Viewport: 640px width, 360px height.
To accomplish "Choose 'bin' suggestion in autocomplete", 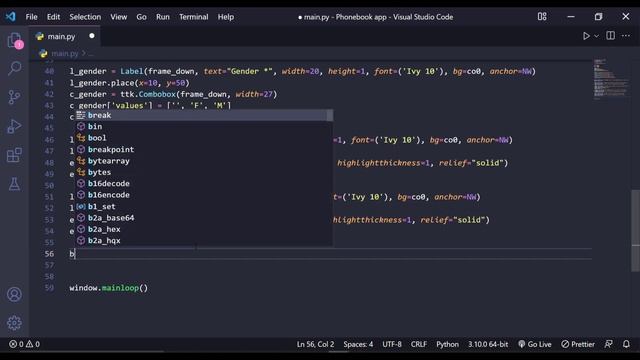I will click(x=203, y=127).
